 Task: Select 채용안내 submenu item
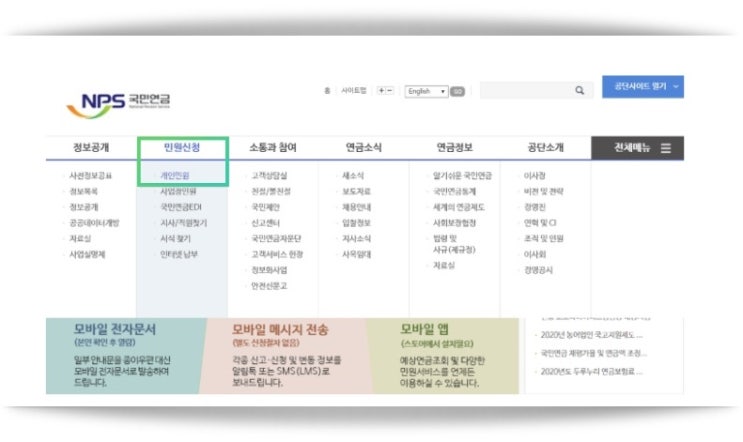pyautogui.click(x=356, y=207)
